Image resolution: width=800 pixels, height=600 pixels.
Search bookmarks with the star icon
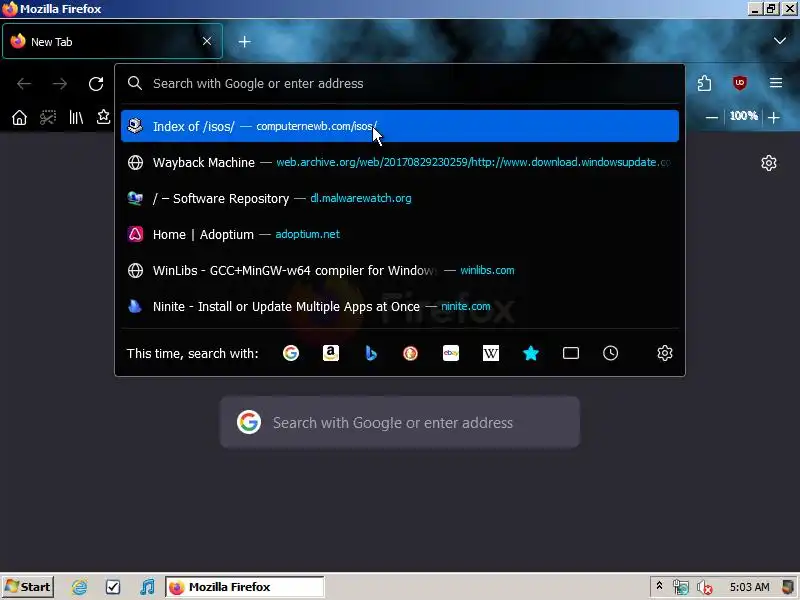coord(531,353)
